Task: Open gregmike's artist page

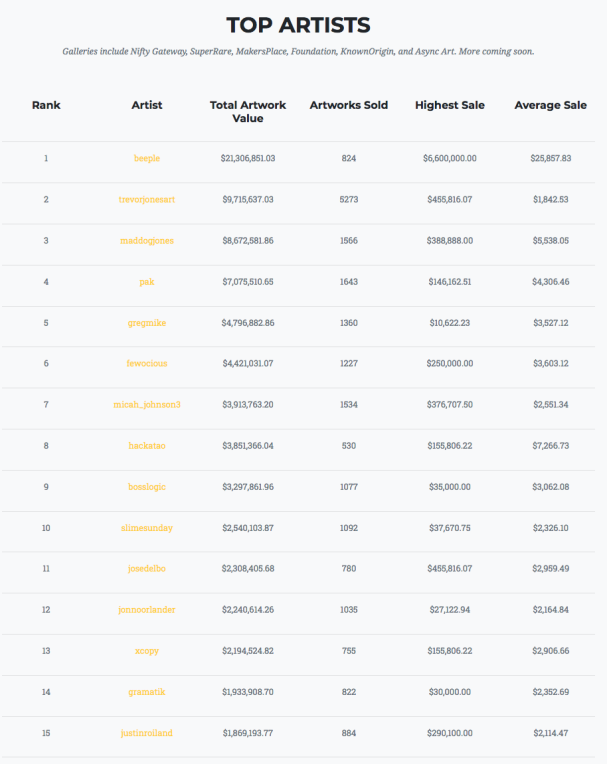Action: click(x=147, y=323)
